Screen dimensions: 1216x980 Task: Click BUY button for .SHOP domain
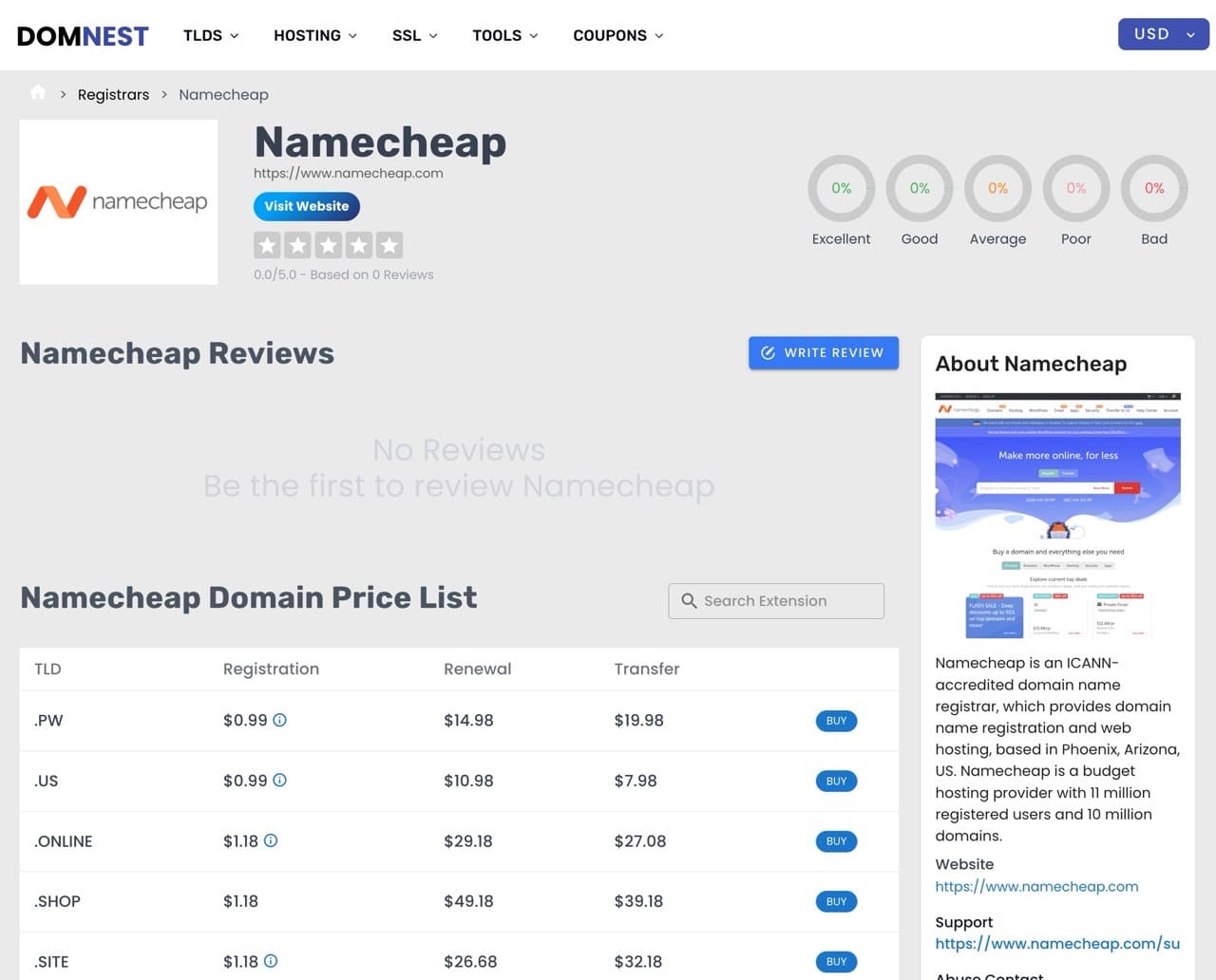coord(836,901)
